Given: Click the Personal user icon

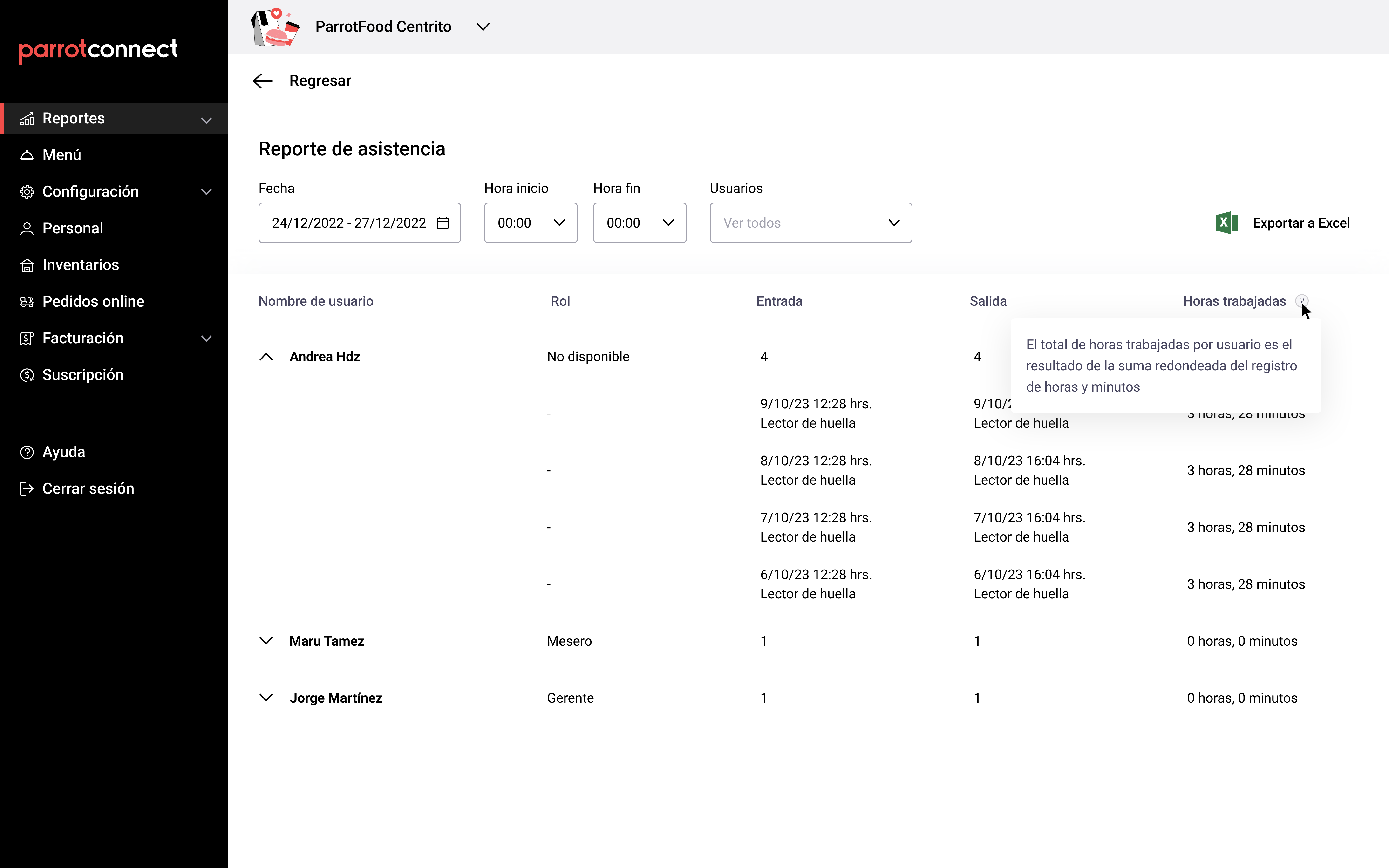Looking at the screenshot, I should (x=27, y=229).
